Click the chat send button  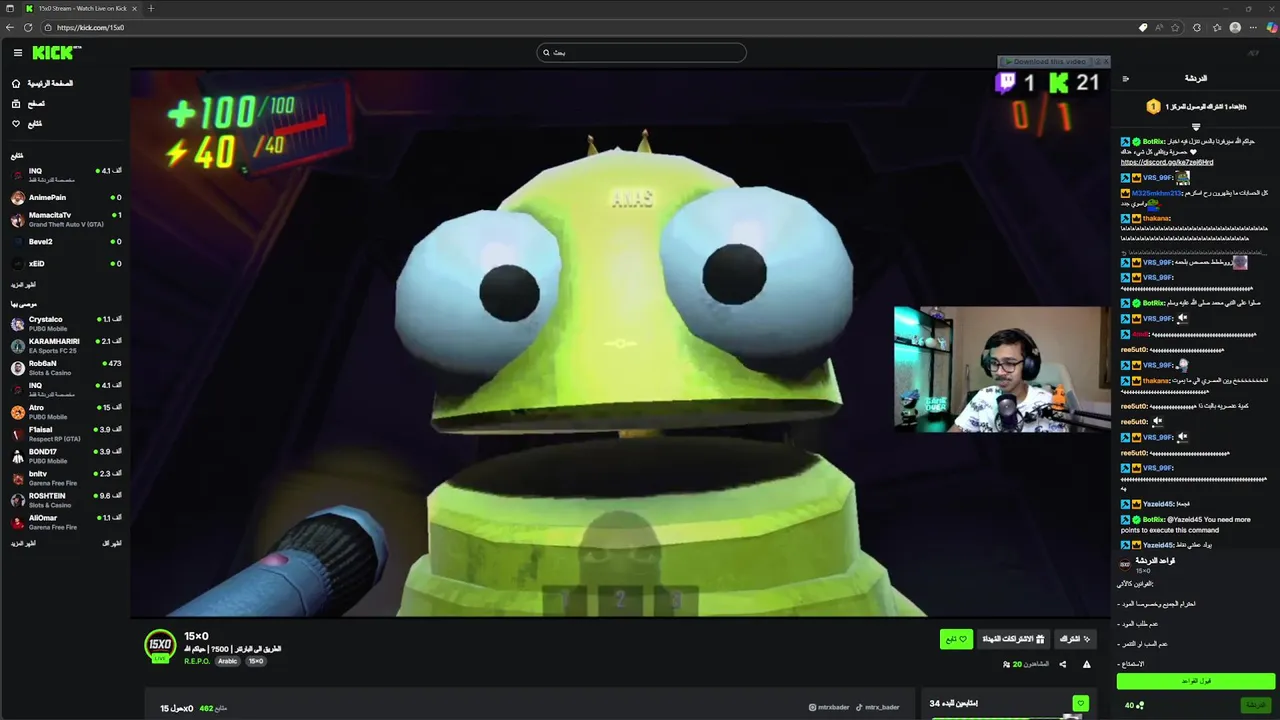(1255, 705)
